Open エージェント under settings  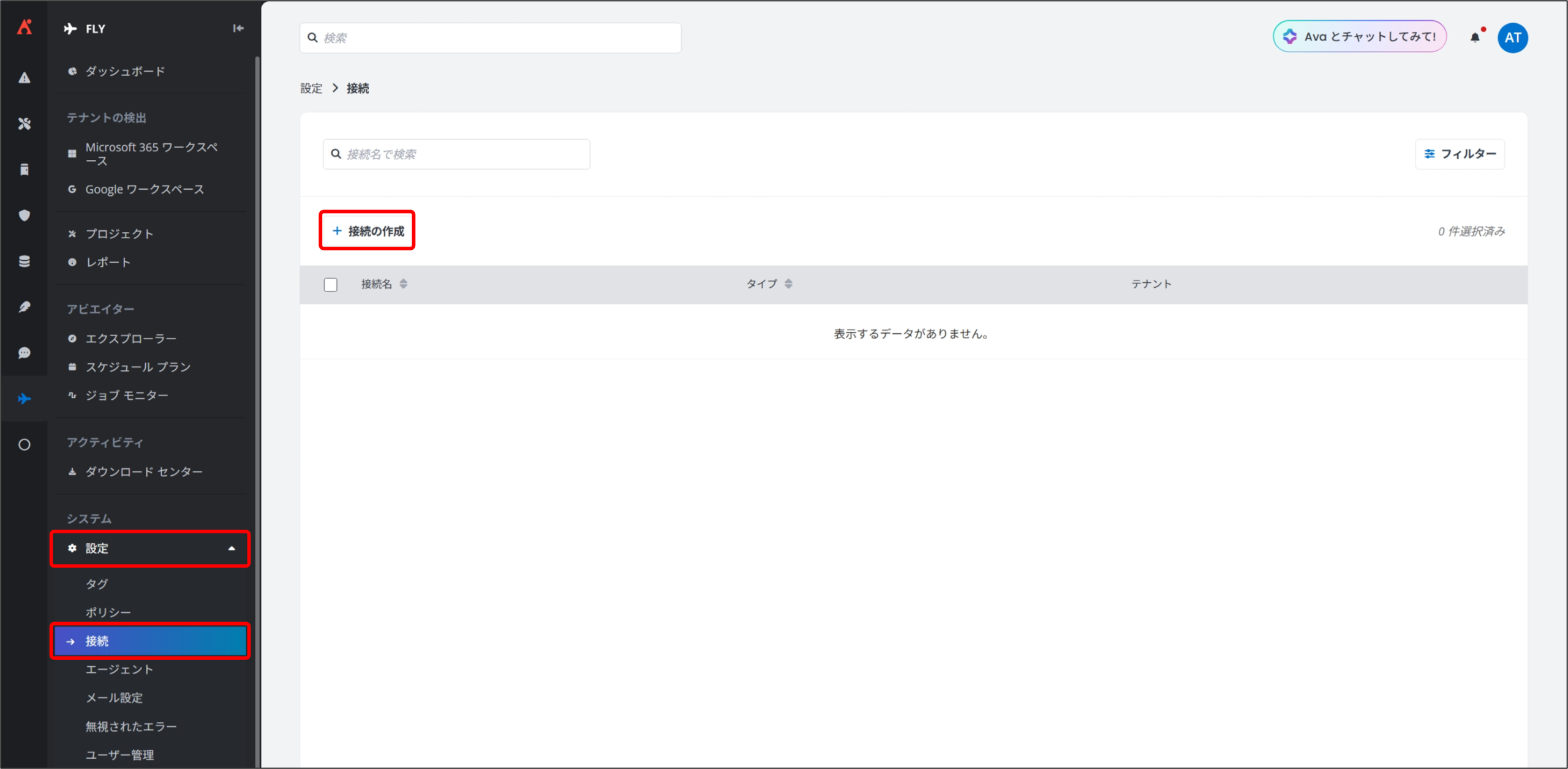pos(119,669)
